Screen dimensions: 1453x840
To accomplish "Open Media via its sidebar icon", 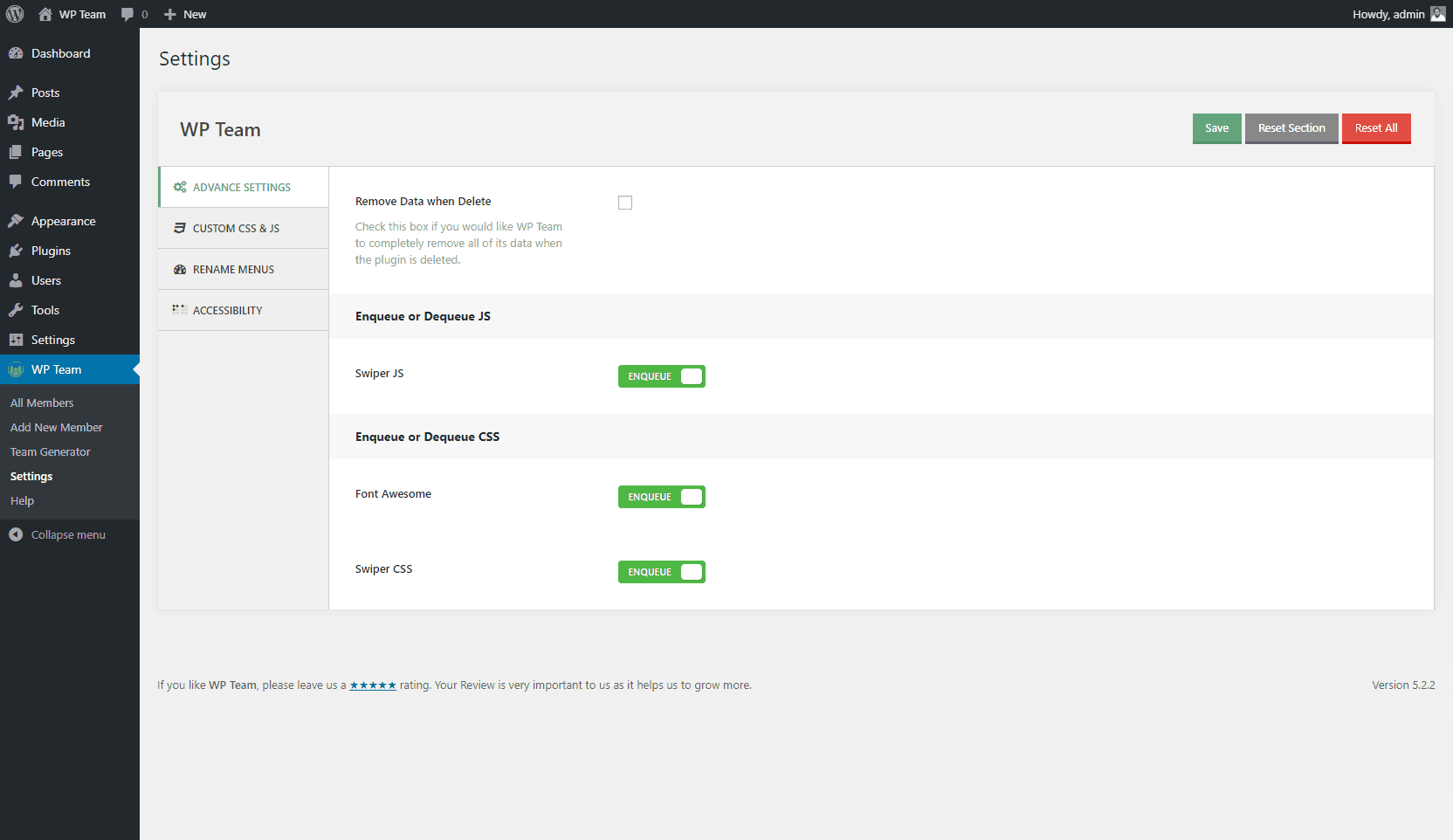I will point(16,122).
